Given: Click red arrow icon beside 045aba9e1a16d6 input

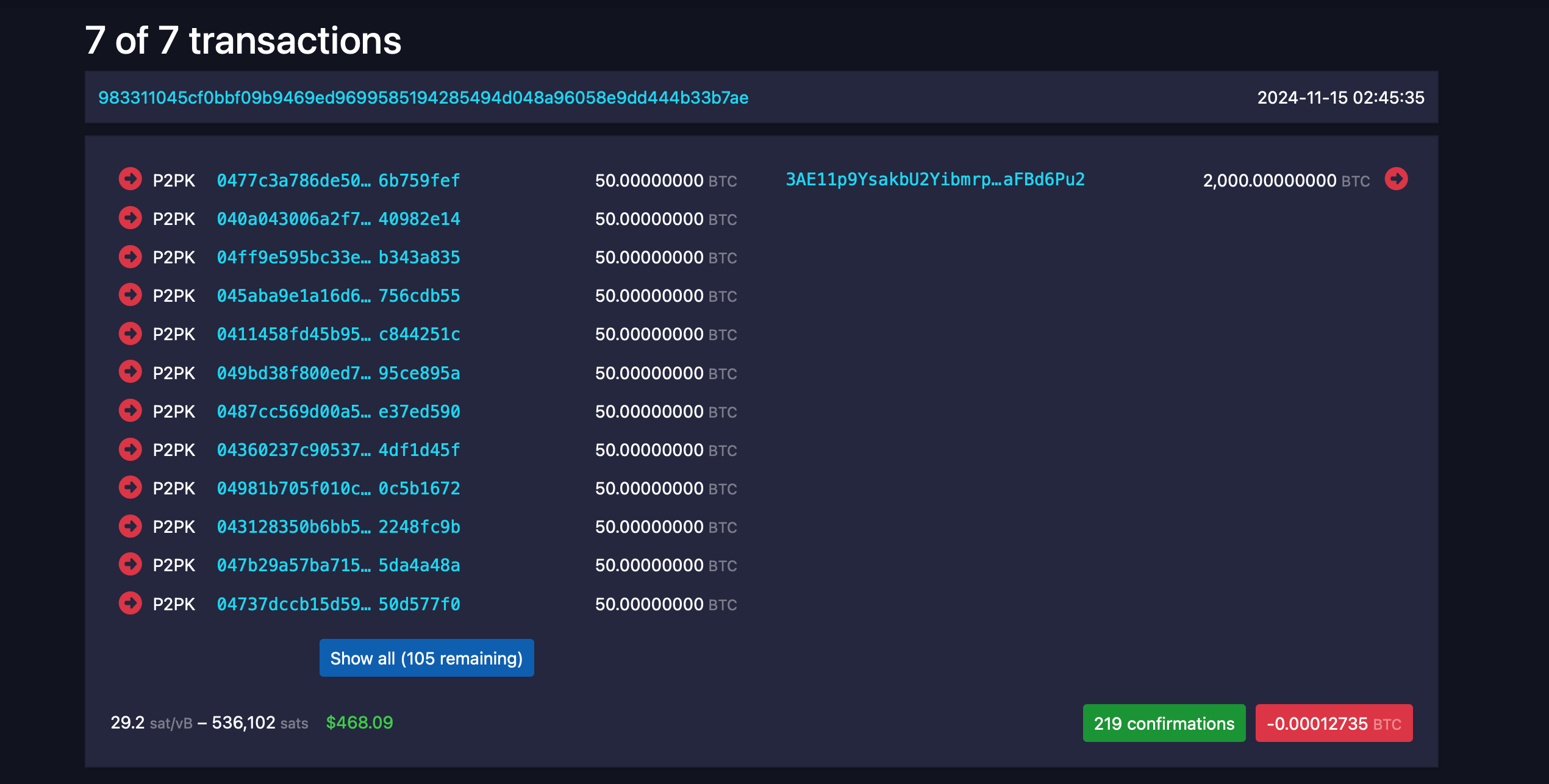Looking at the screenshot, I should (x=130, y=295).
